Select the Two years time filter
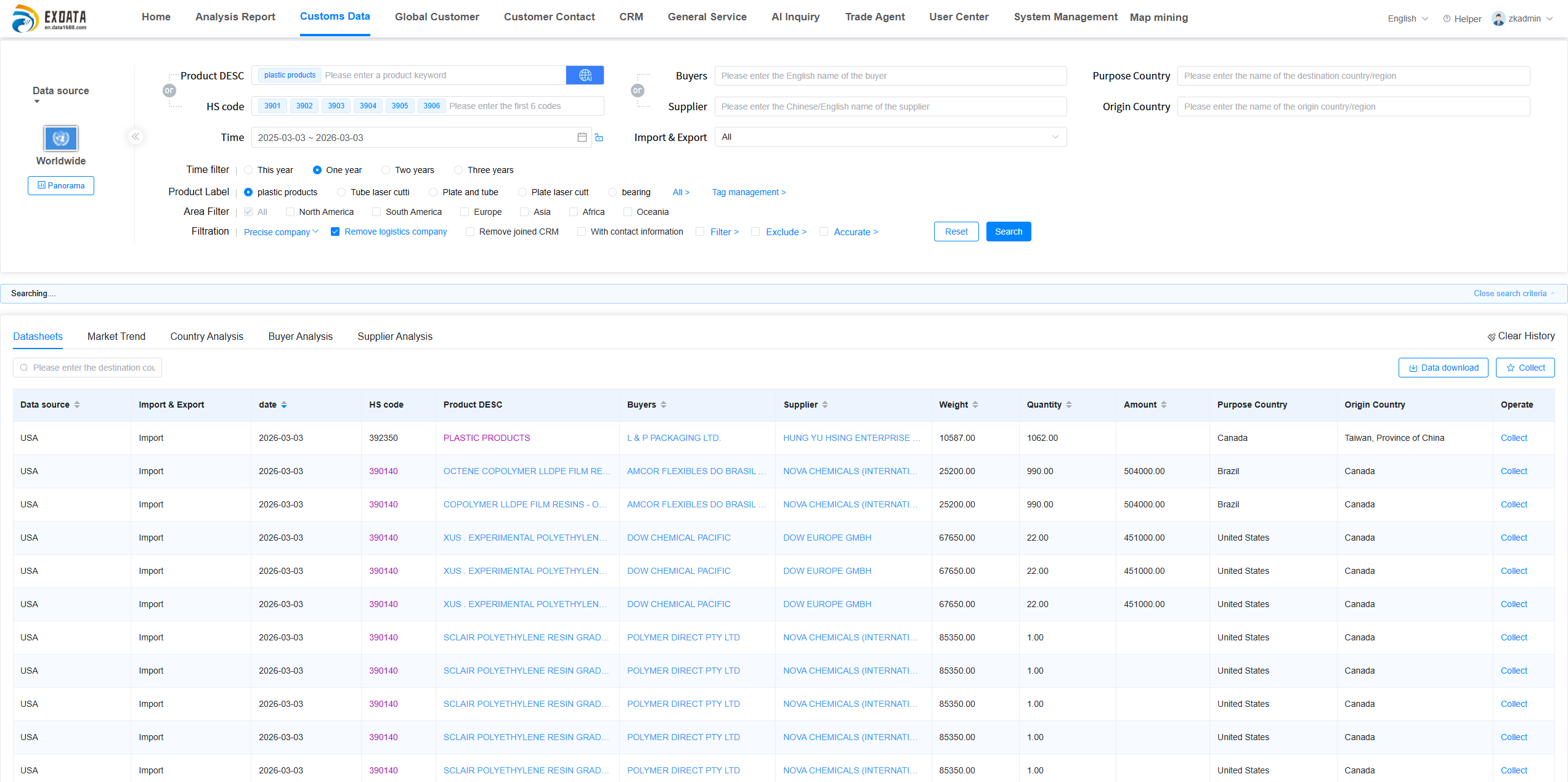The image size is (1568, 782). pyautogui.click(x=386, y=170)
